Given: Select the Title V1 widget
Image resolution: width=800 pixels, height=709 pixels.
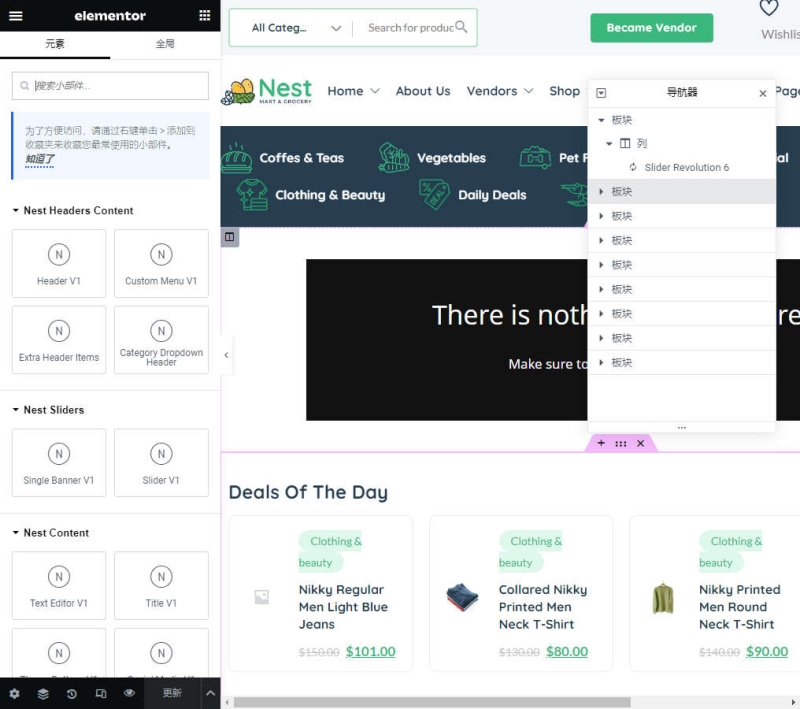Looking at the screenshot, I should [x=161, y=586].
